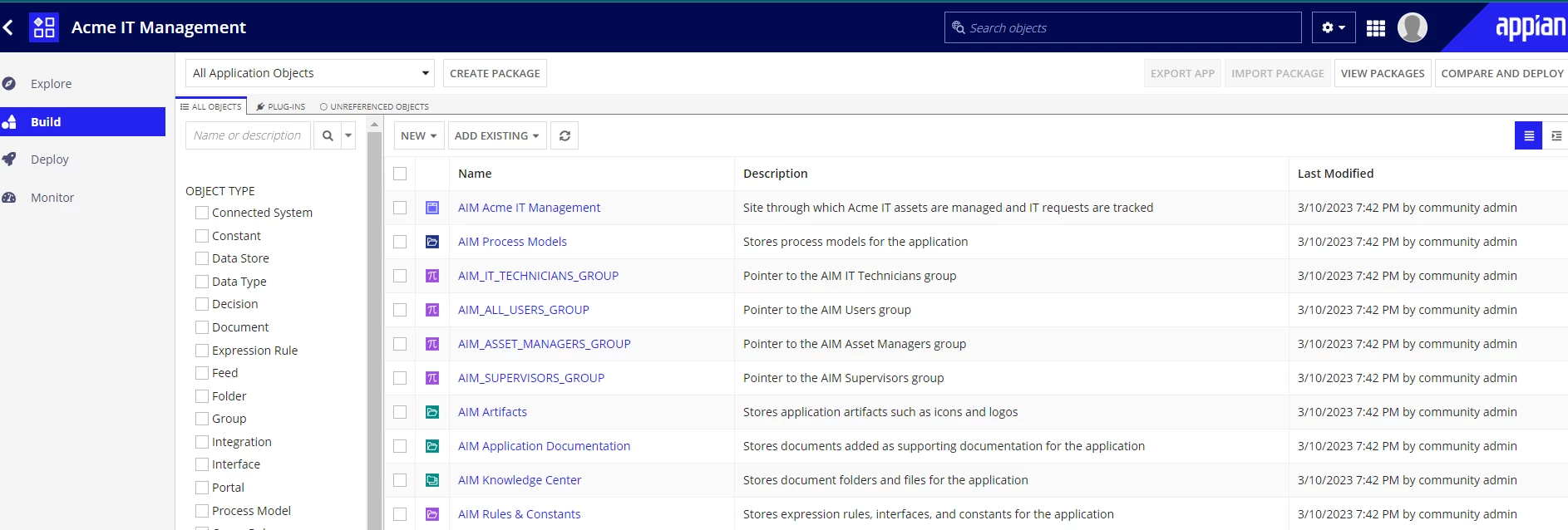Click the site icon for AIM Acme IT Management
Image resolution: width=1568 pixels, height=530 pixels.
coord(432,208)
